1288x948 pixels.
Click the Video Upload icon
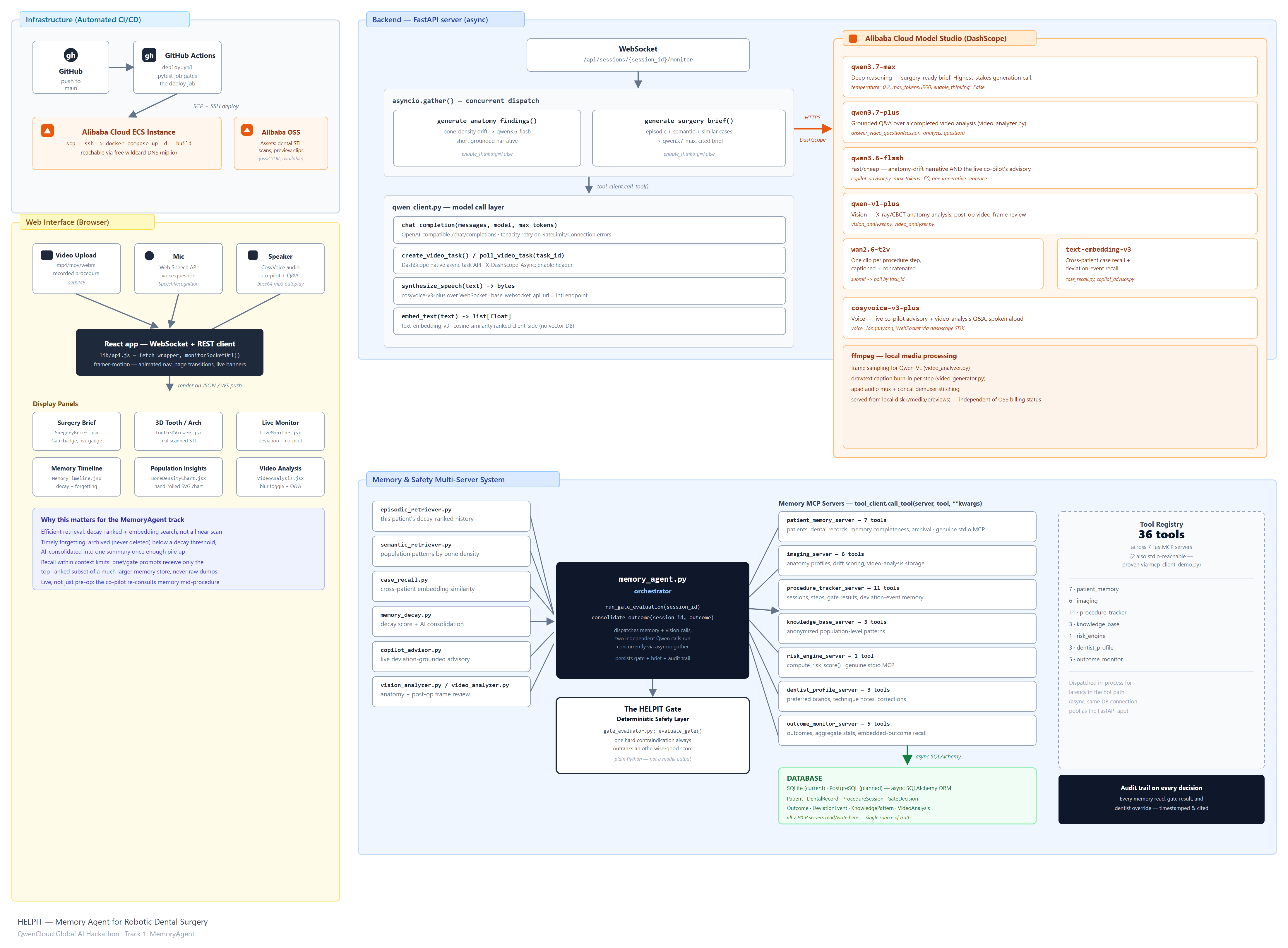pyautogui.click(x=47, y=255)
